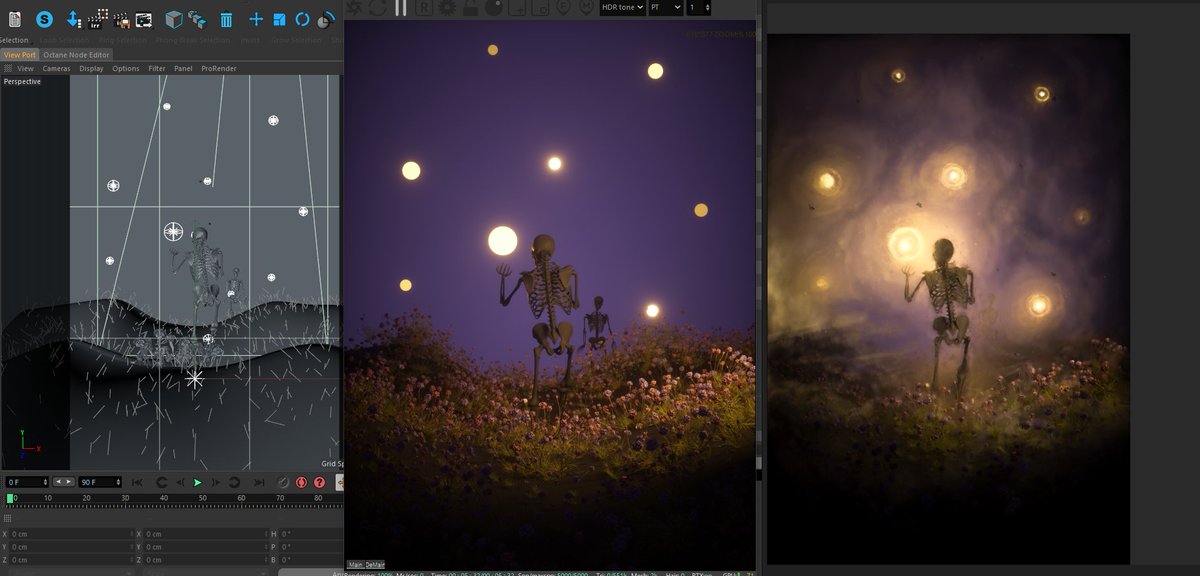Pause the Octane live viewer render
The height and width of the screenshot is (576, 1200).
[x=401, y=7]
